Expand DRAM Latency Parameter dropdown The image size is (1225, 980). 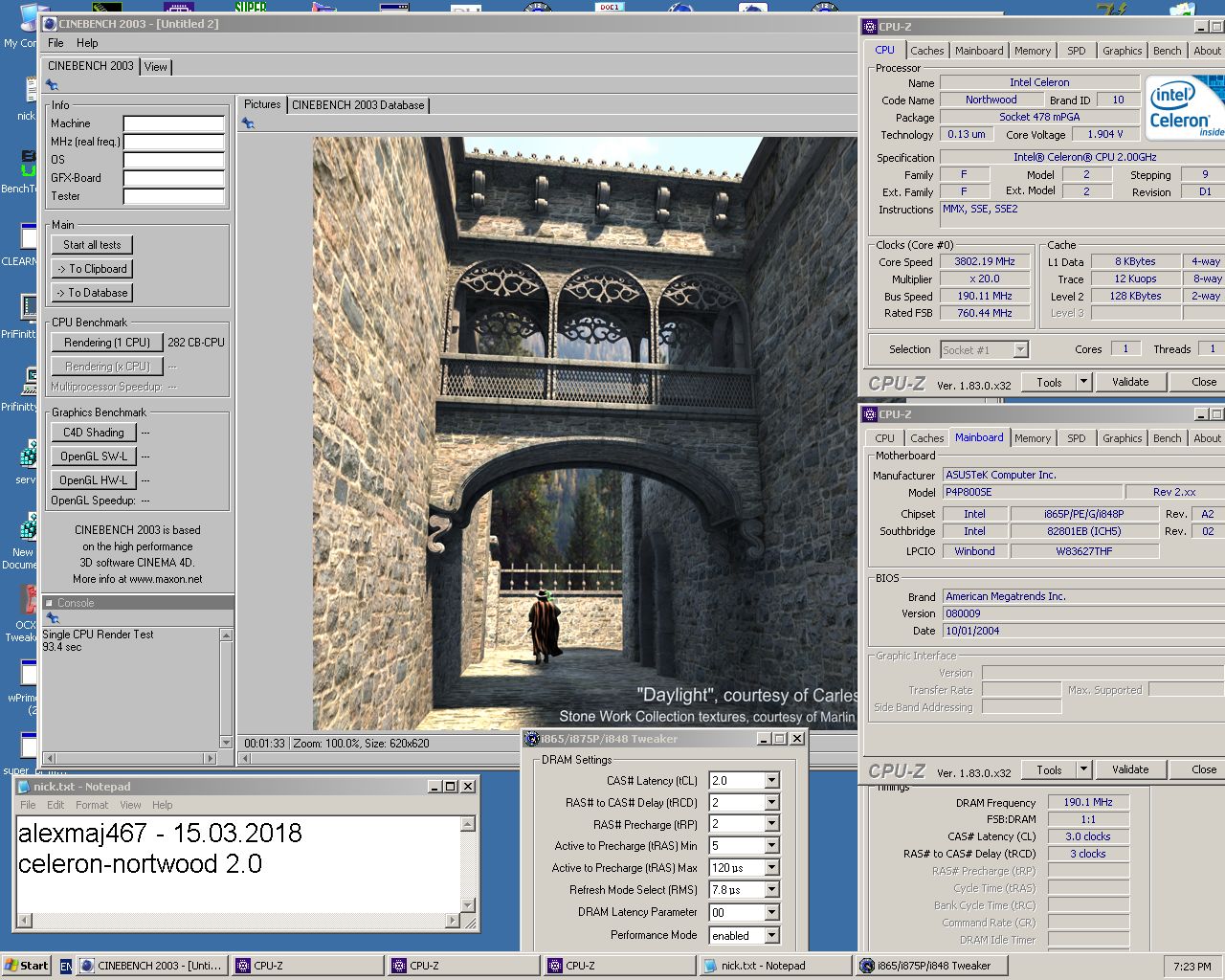coord(771,913)
